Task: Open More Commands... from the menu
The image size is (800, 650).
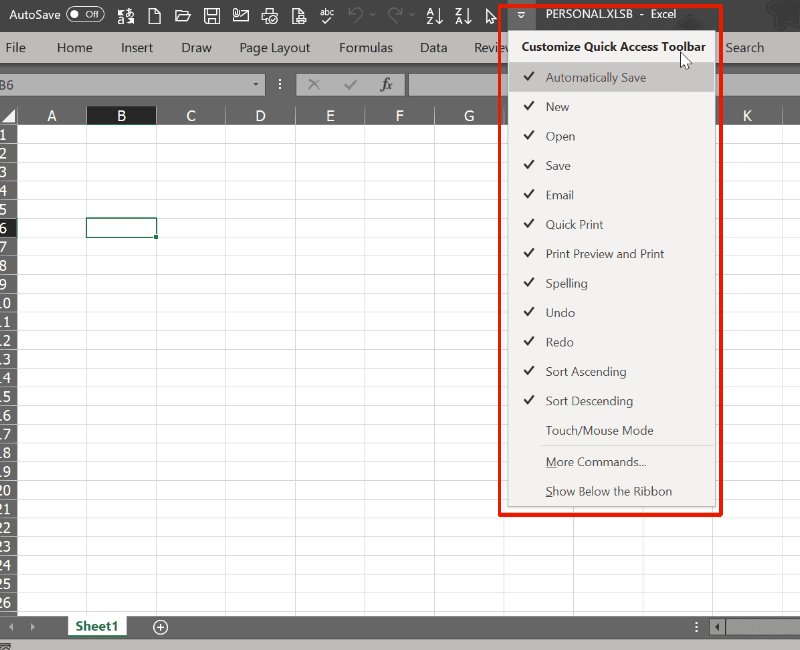Action: click(x=611, y=462)
